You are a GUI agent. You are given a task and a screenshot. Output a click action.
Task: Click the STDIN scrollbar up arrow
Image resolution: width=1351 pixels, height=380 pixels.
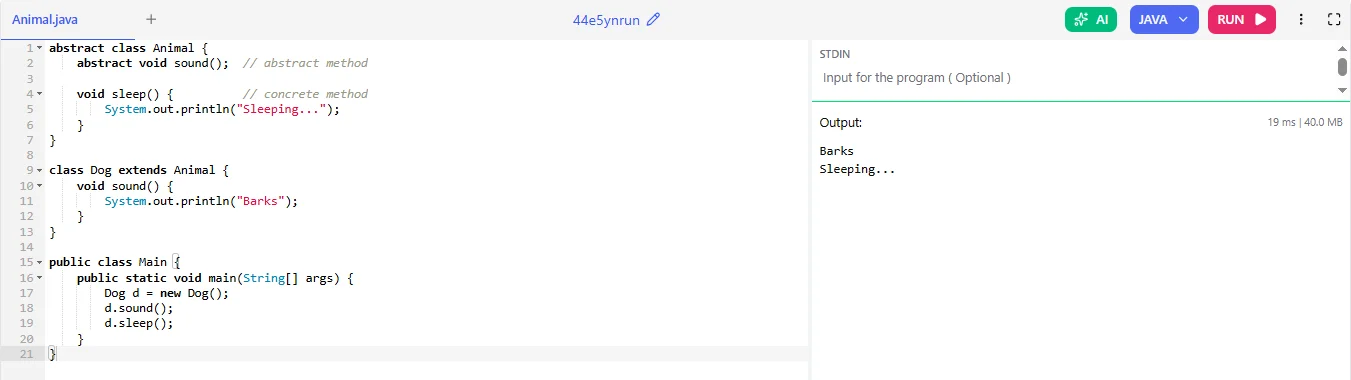[1343, 48]
